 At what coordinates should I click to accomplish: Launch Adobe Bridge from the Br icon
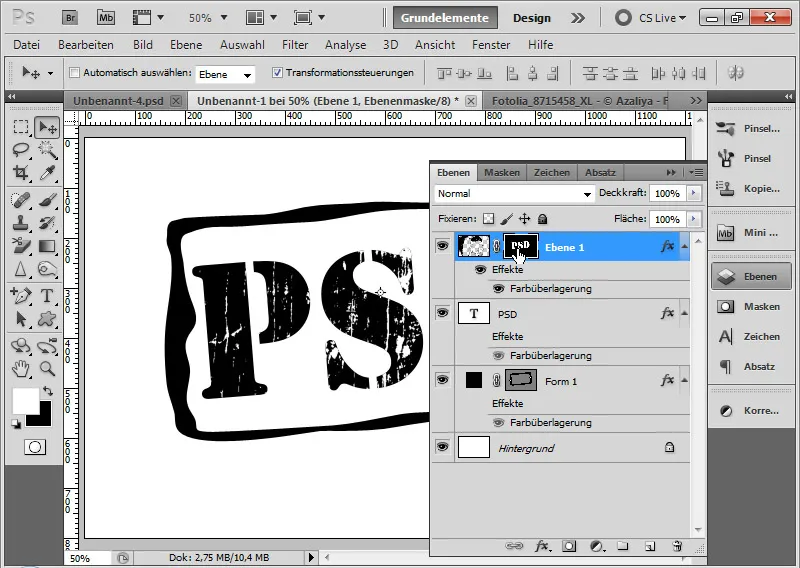(70, 18)
